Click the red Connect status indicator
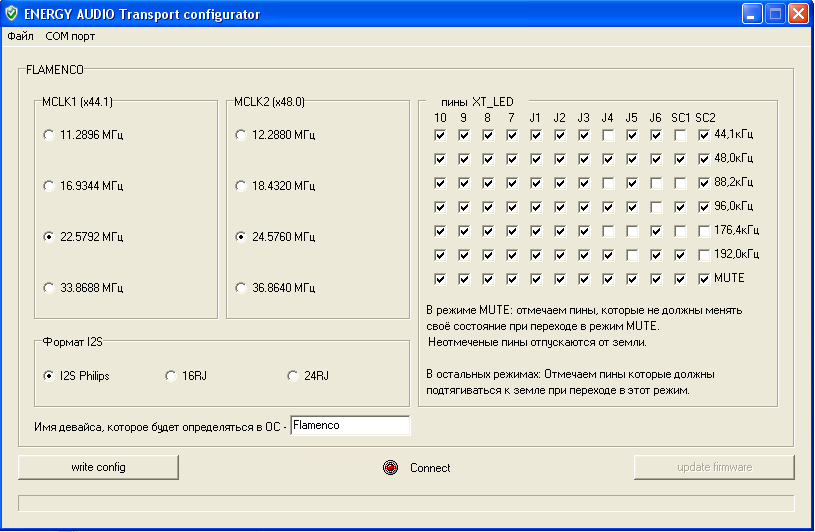The width and height of the screenshot is (815, 532). click(390, 468)
